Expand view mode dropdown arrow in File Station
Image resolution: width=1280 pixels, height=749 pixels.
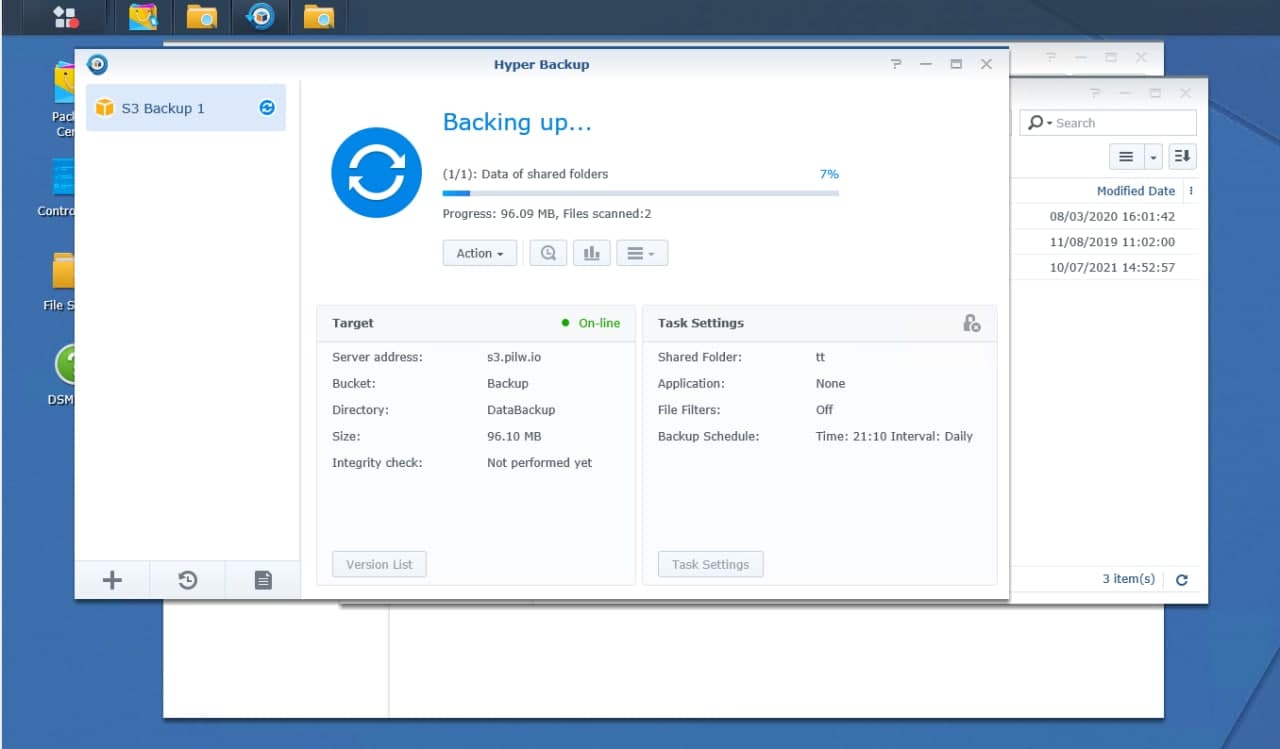1152,157
